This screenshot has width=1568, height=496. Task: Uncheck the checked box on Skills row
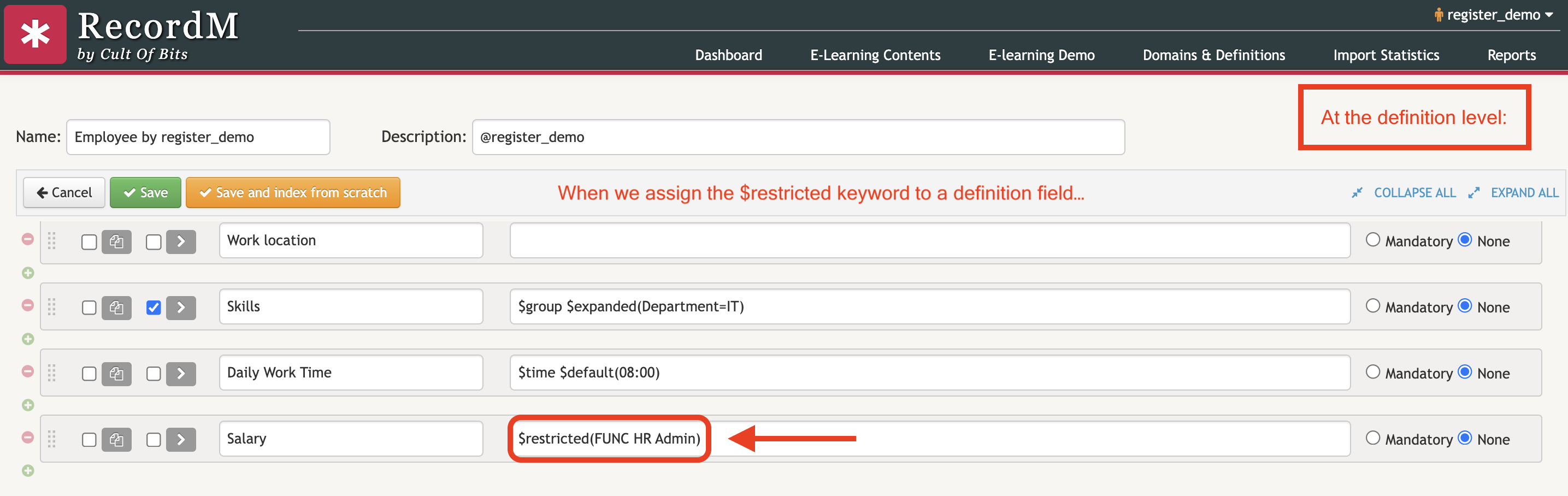pos(154,308)
